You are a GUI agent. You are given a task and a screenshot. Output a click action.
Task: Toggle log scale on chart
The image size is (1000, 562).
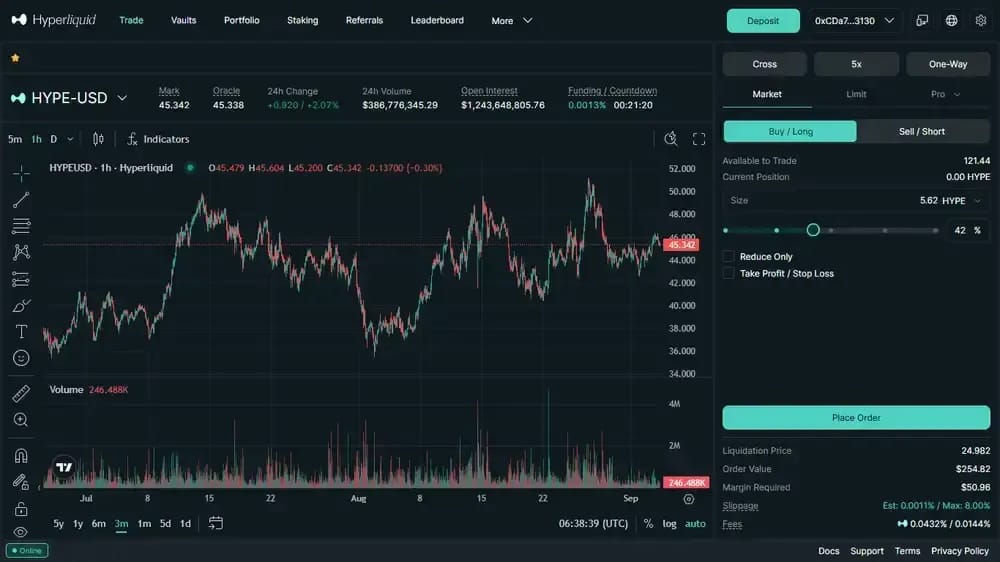click(669, 523)
